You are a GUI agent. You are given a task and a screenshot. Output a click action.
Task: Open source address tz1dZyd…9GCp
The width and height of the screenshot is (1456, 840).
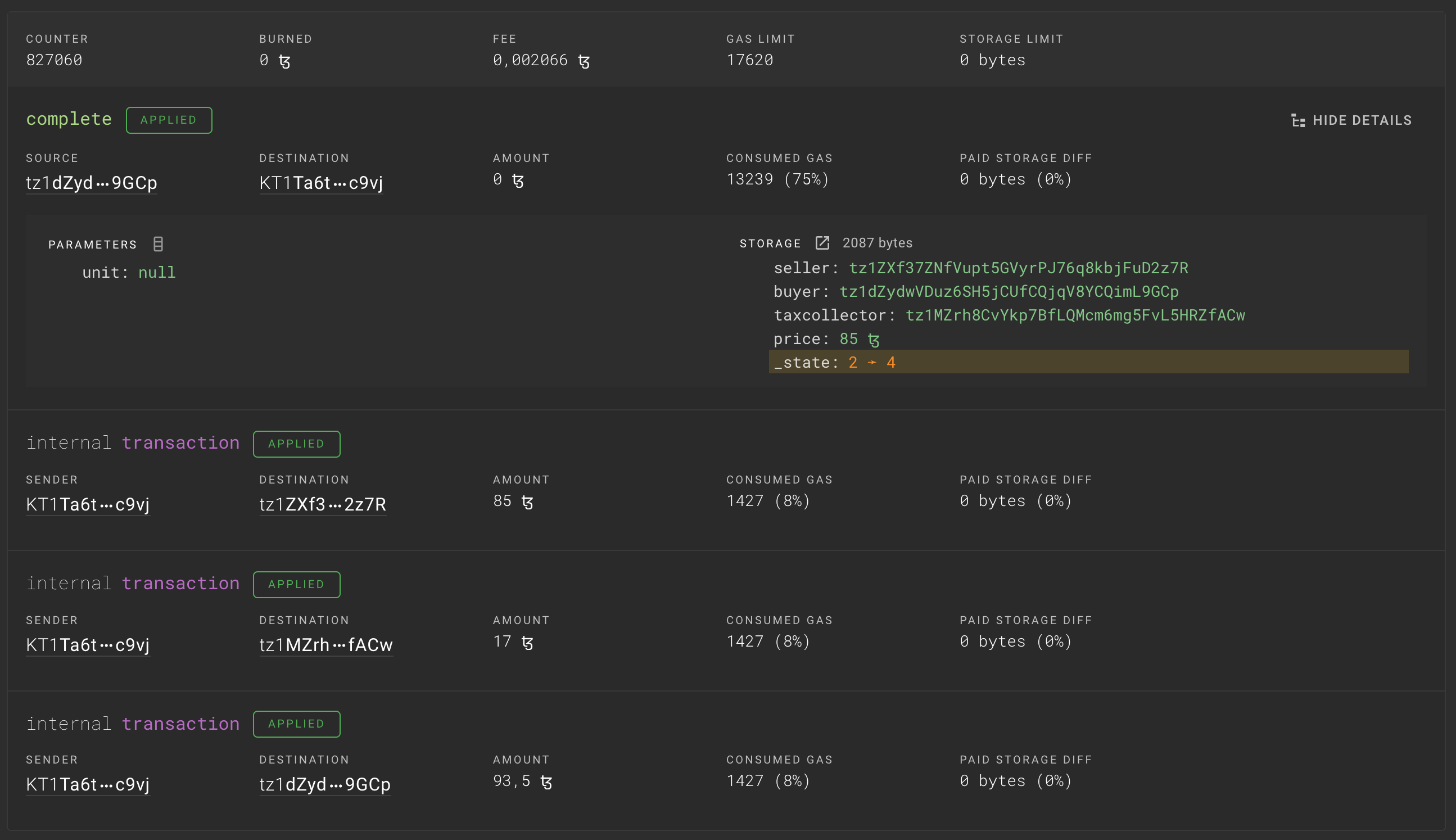point(91,183)
